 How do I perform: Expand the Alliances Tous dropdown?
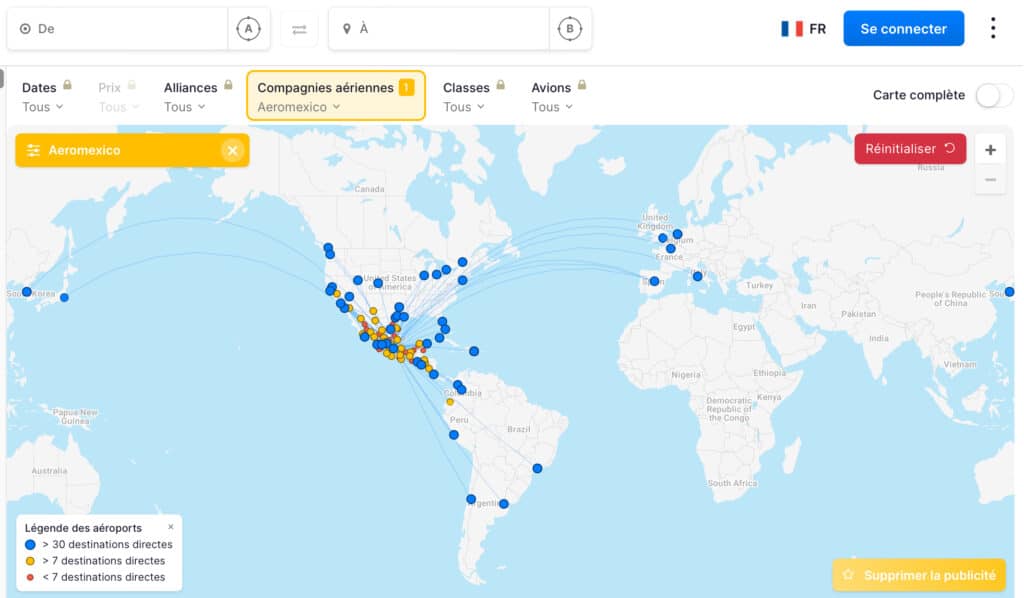(184, 106)
